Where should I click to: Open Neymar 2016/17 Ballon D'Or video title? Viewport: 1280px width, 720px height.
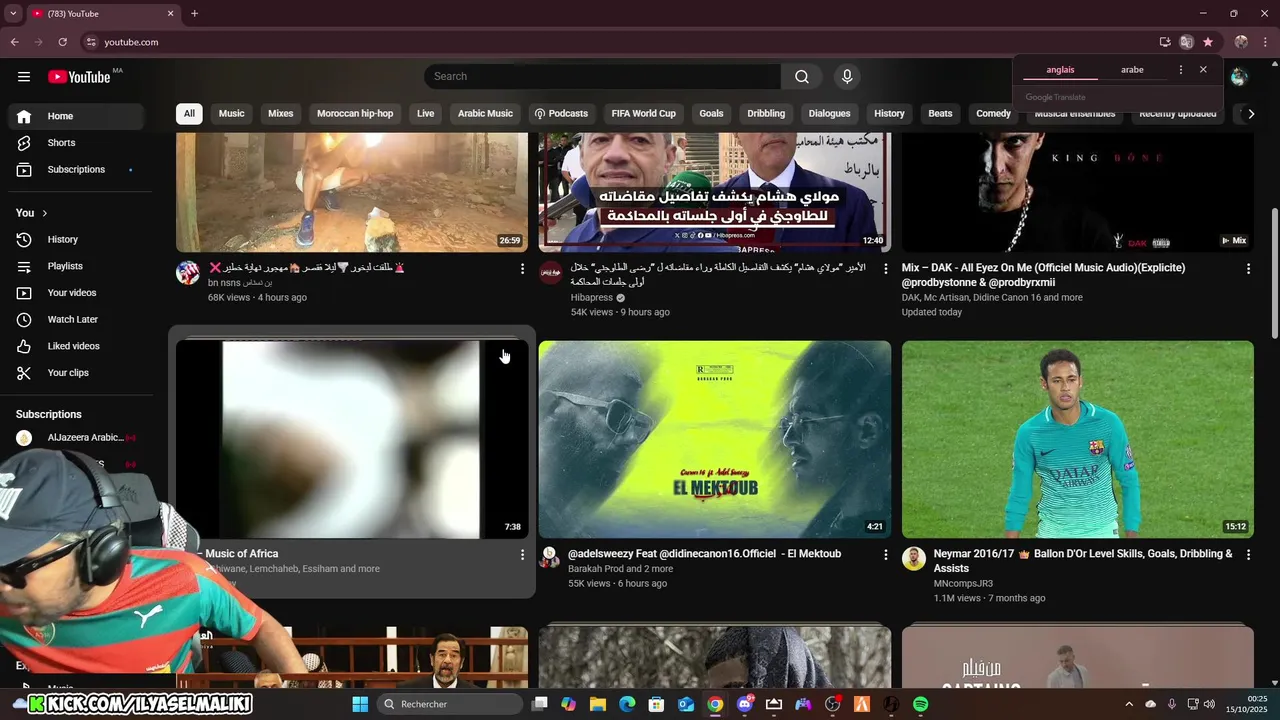1083,561
